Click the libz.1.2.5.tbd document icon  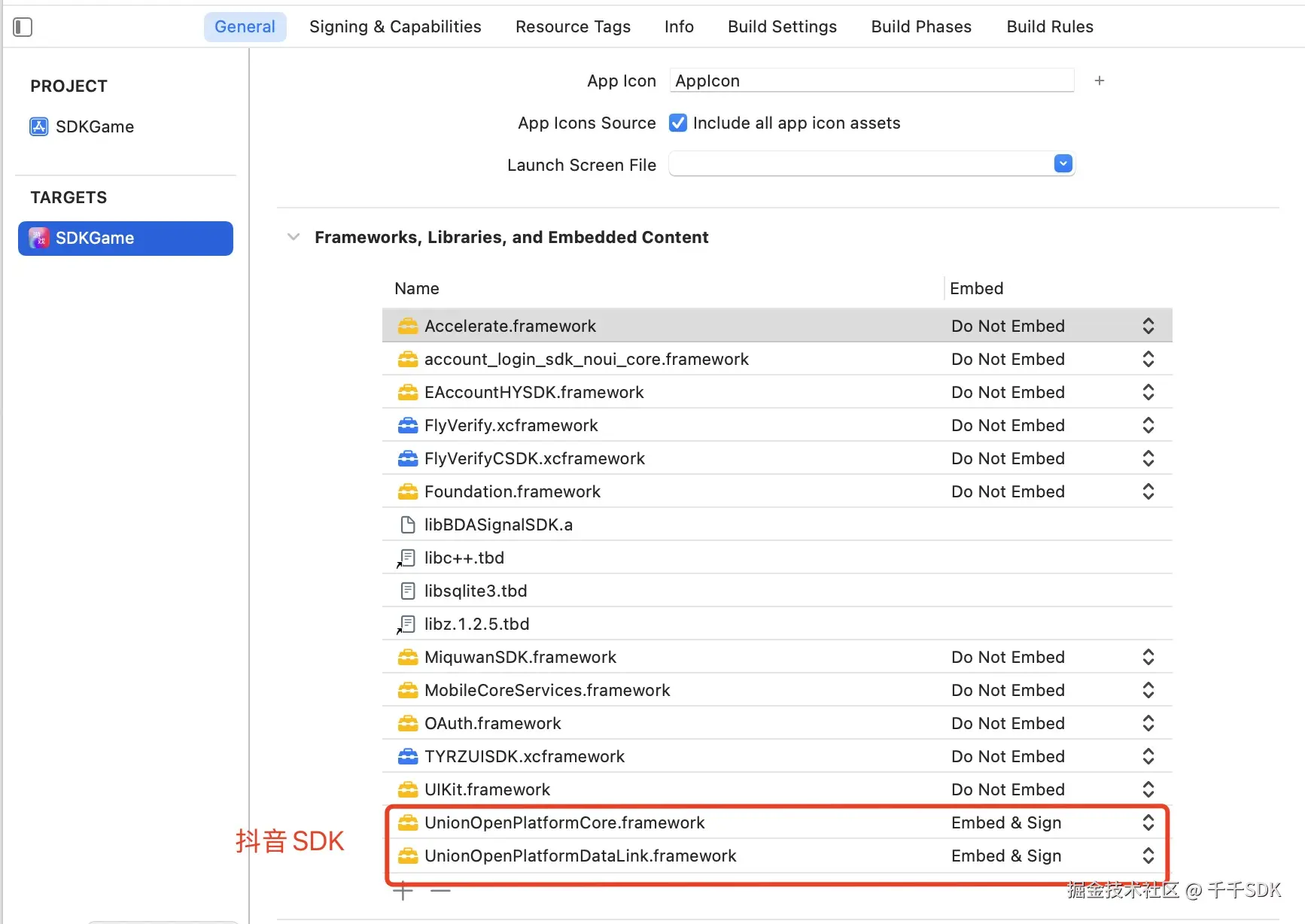[x=407, y=624]
